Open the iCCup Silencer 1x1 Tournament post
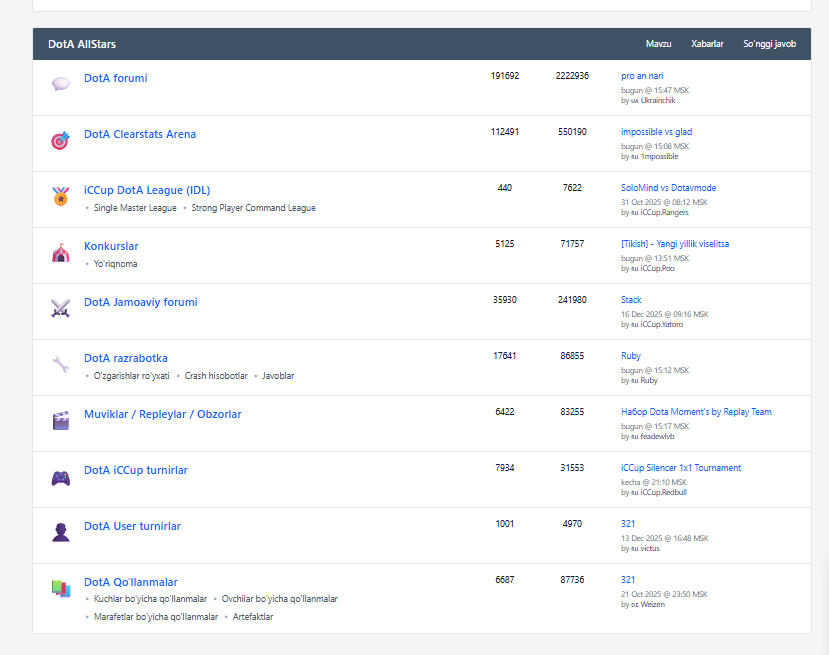Image resolution: width=829 pixels, height=655 pixels. [680, 468]
